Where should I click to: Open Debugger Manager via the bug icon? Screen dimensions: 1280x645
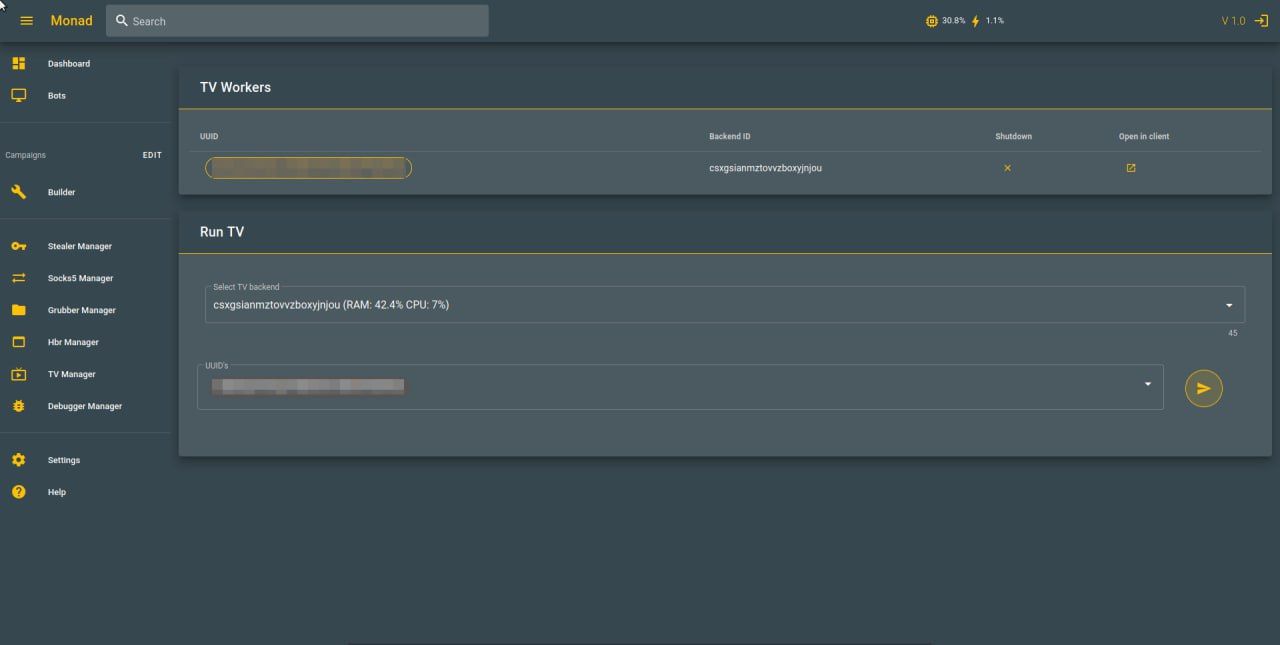(x=18, y=406)
